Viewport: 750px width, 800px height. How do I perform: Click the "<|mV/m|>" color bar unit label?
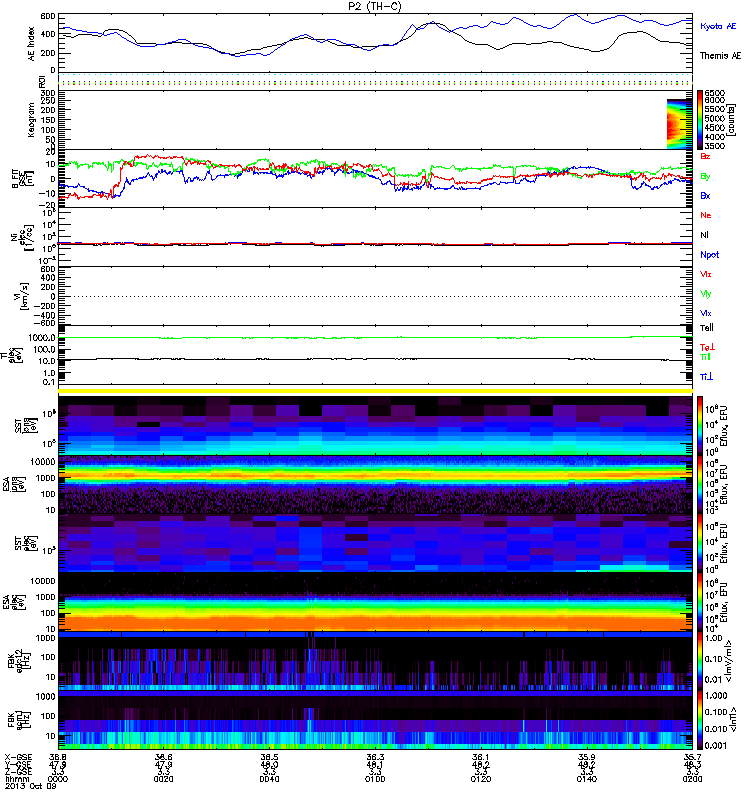[x=730, y=661]
